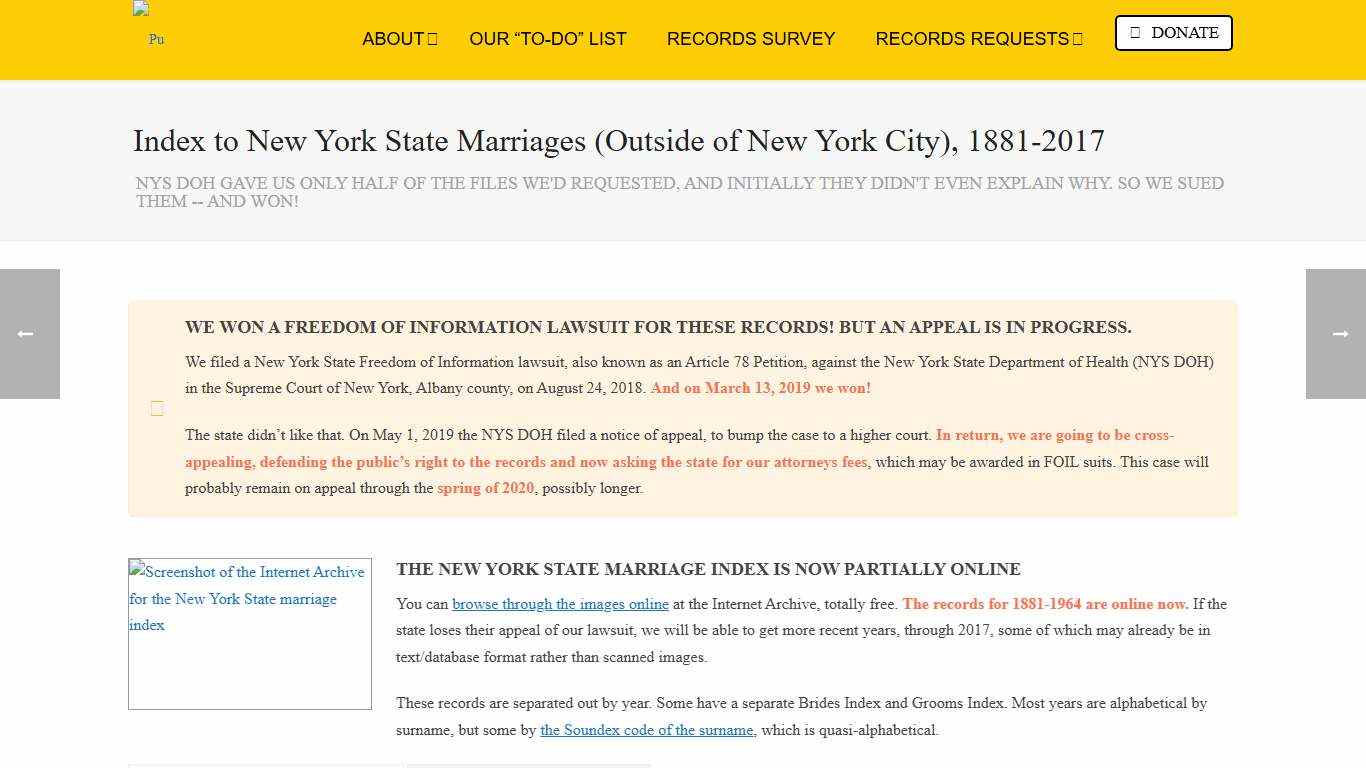Click the DONATE button

click(1173, 32)
